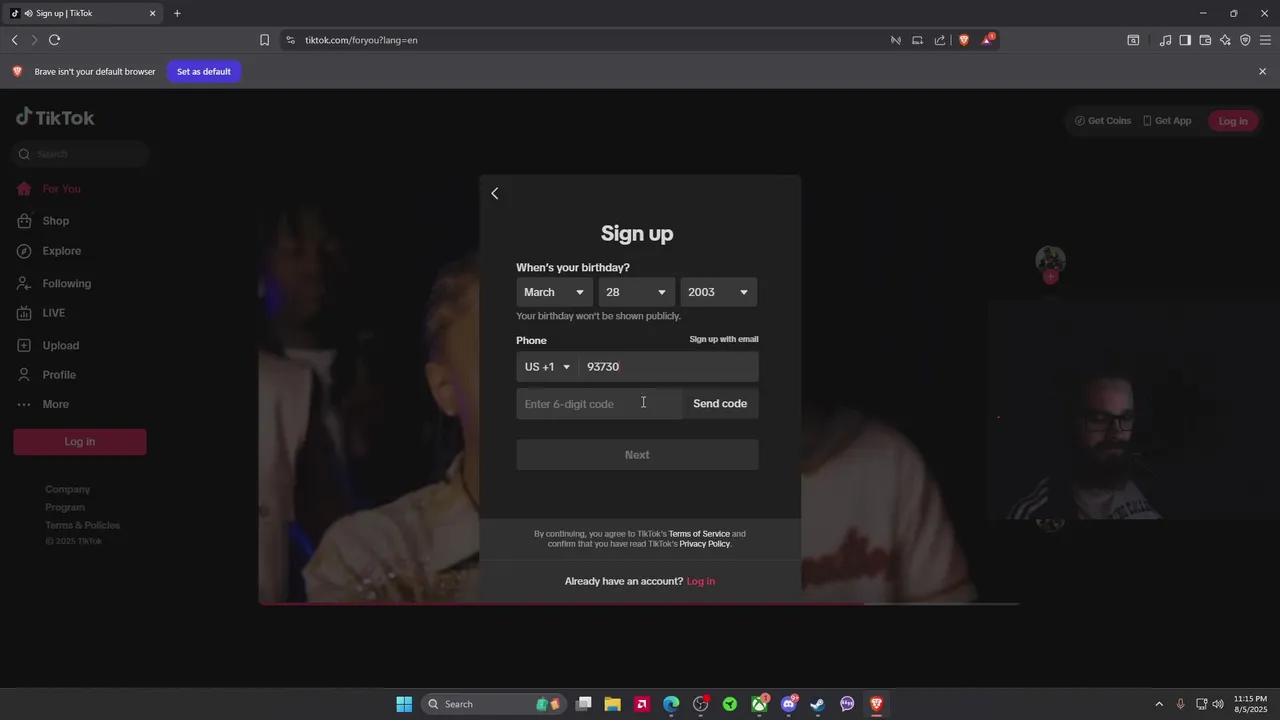
Task: Click the phone number field containing 93730
Action: coord(668,367)
